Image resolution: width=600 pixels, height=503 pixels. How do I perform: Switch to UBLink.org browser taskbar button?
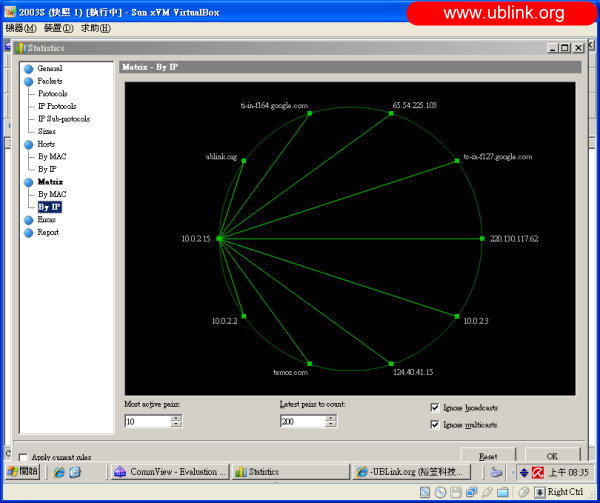click(411, 472)
